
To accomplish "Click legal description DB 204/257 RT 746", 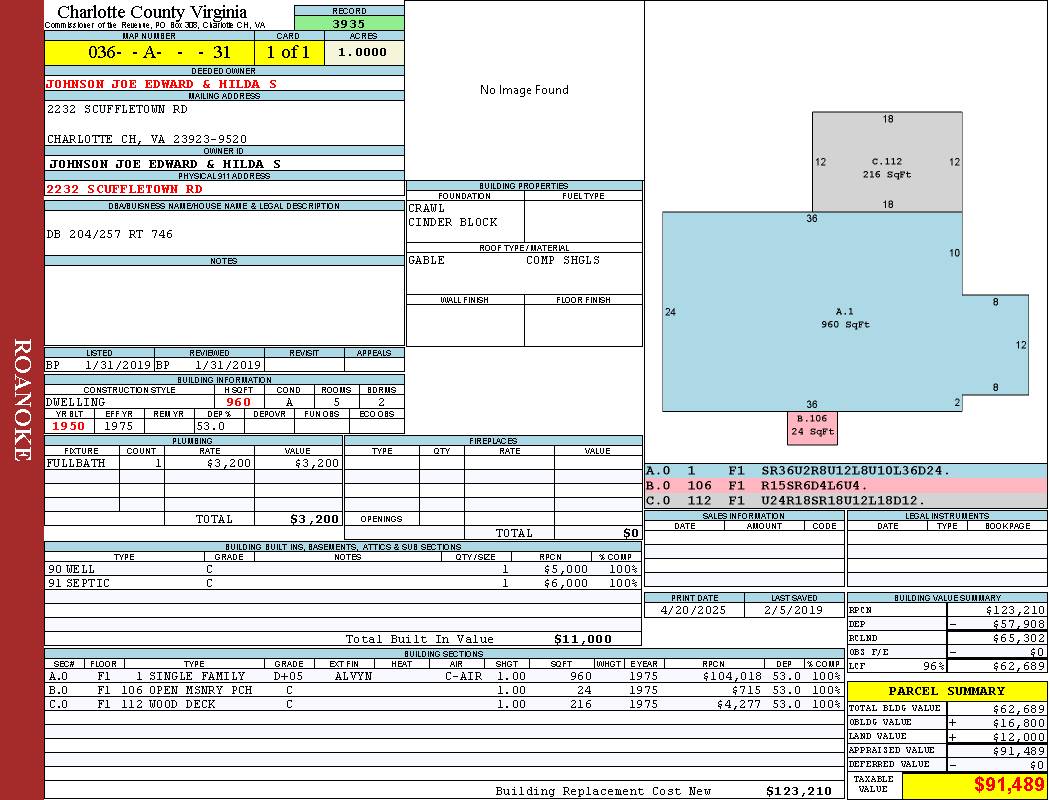I will coord(110,234).
